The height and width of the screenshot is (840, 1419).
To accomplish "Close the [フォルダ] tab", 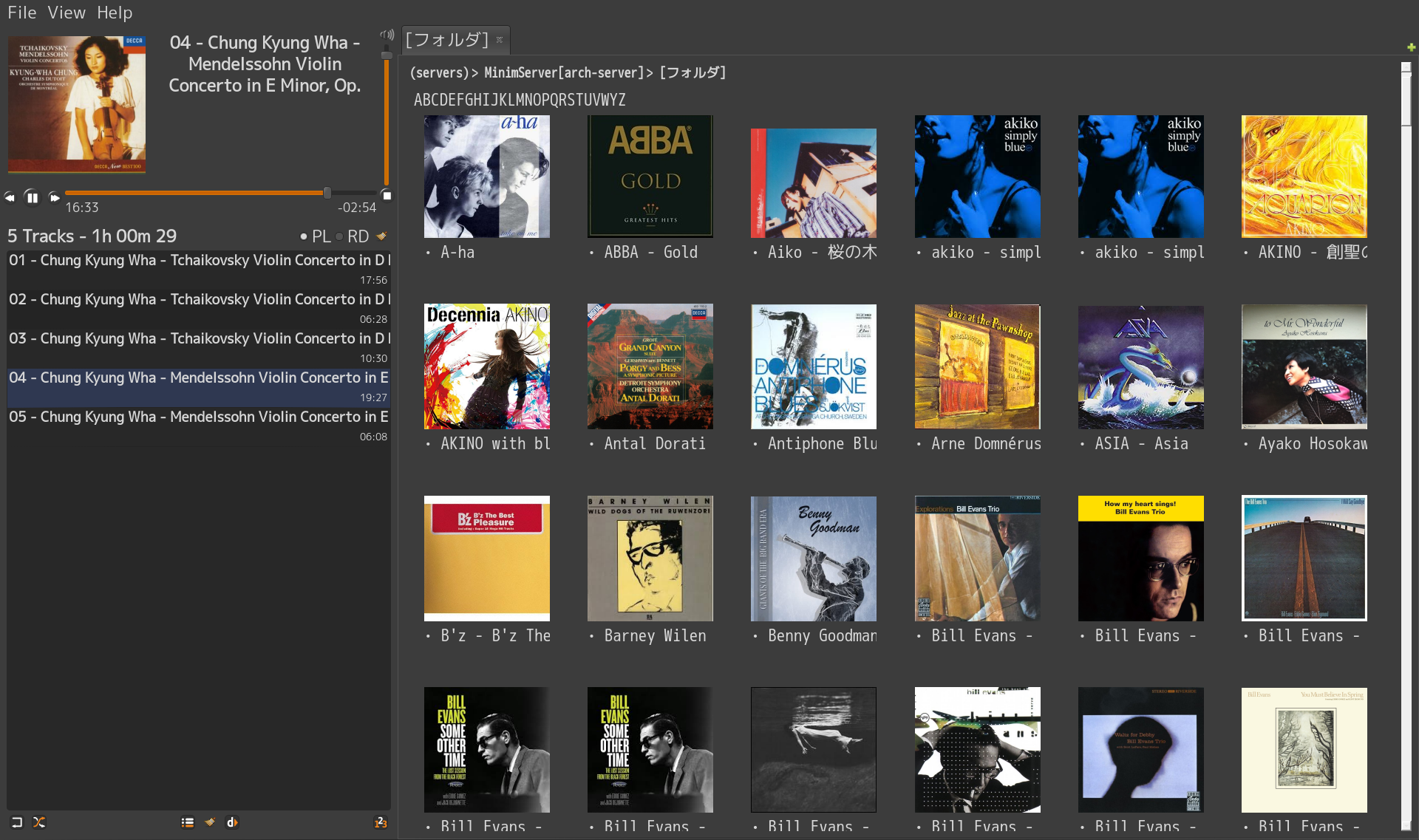I will [x=500, y=39].
